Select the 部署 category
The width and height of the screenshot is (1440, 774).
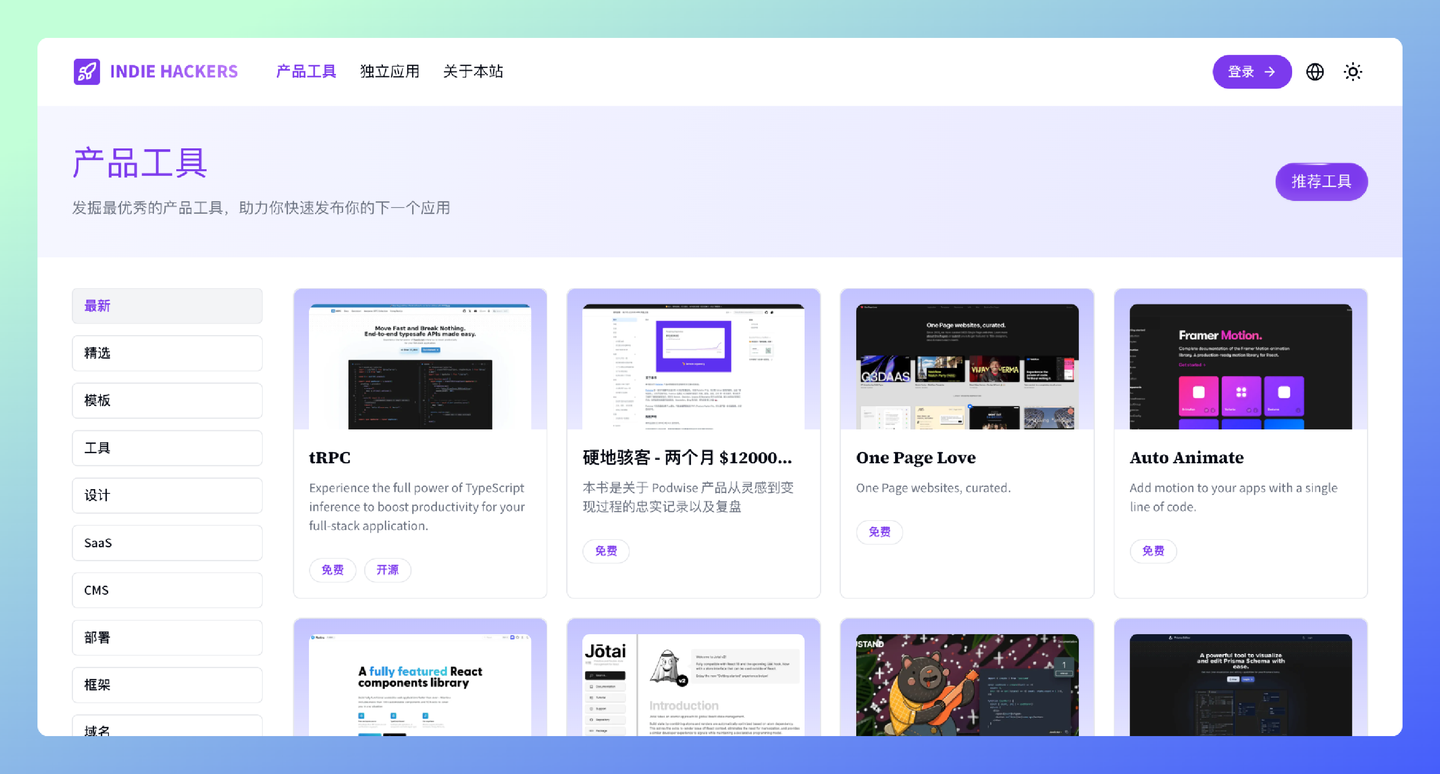coord(167,638)
